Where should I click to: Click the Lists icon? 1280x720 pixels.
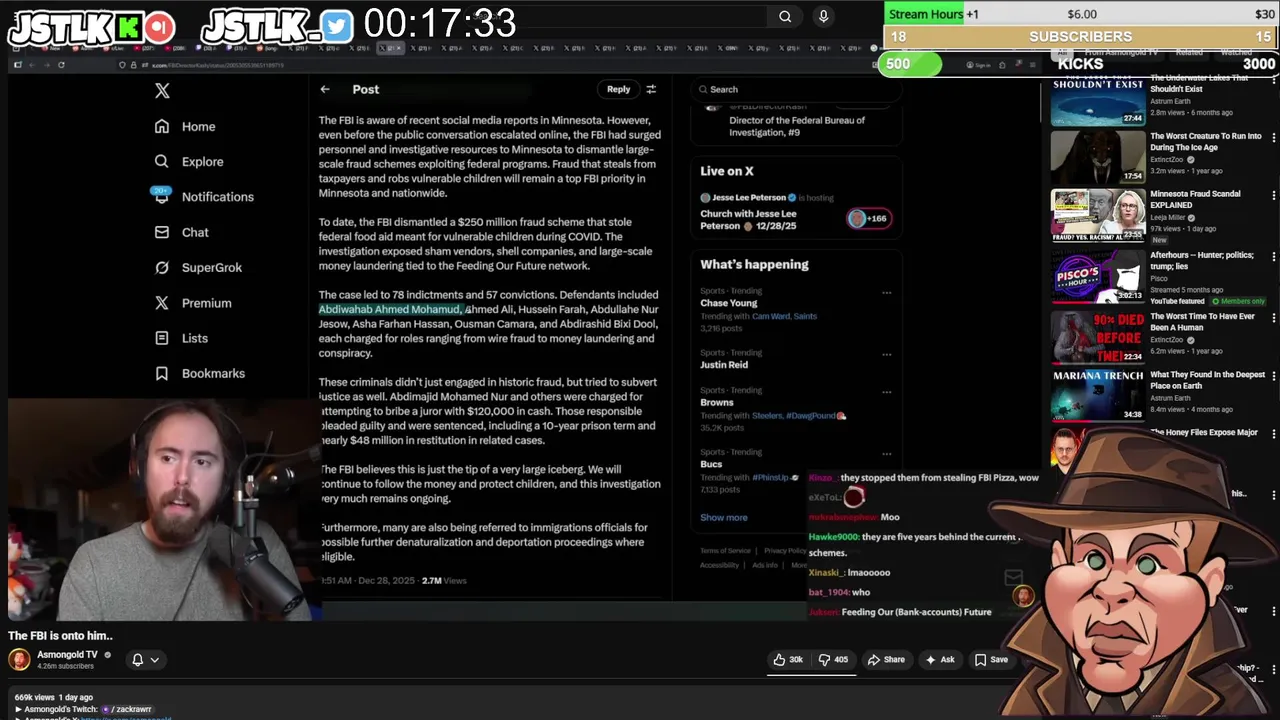click(162, 338)
